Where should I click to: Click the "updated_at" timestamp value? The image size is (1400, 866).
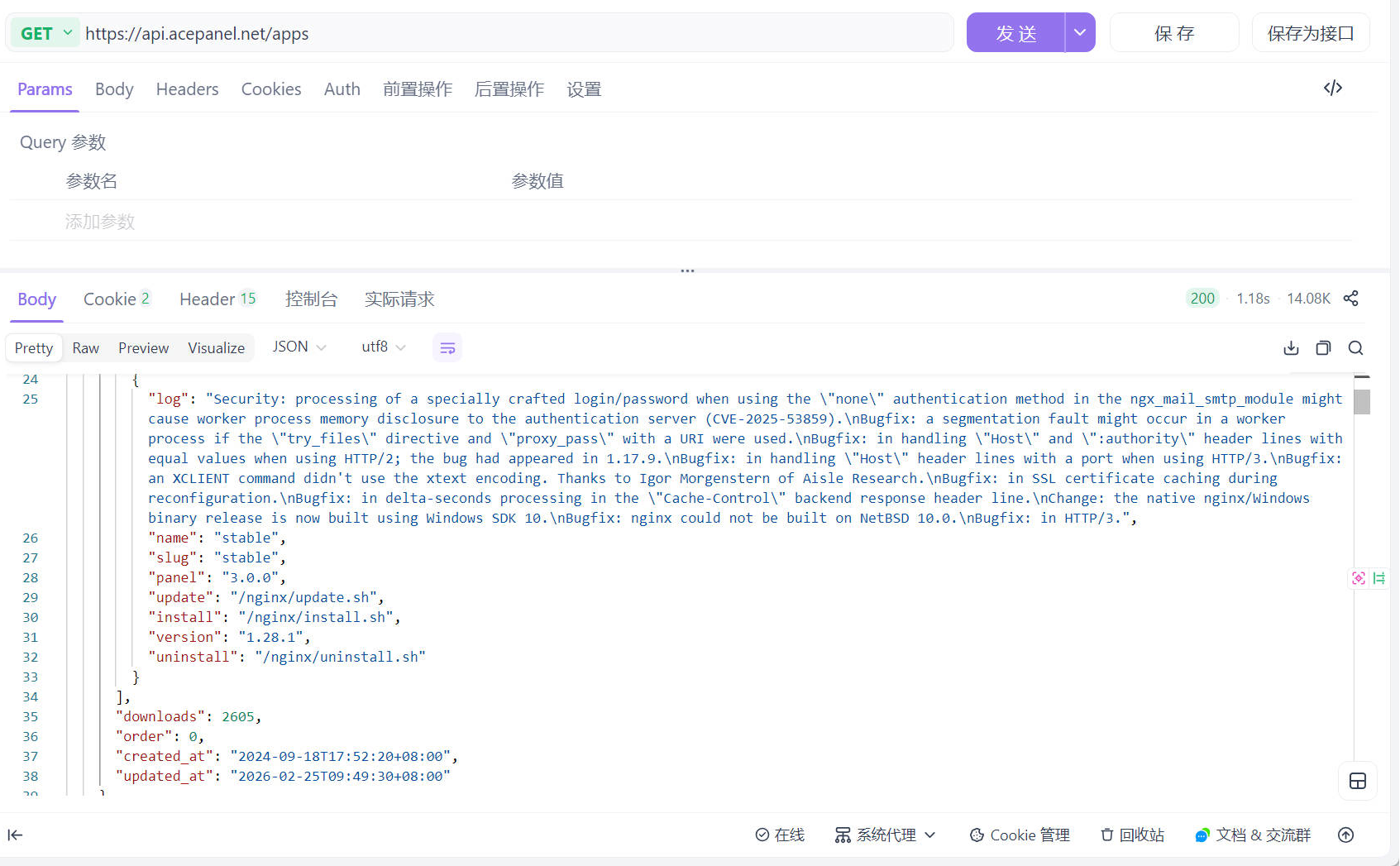pyautogui.click(x=341, y=776)
